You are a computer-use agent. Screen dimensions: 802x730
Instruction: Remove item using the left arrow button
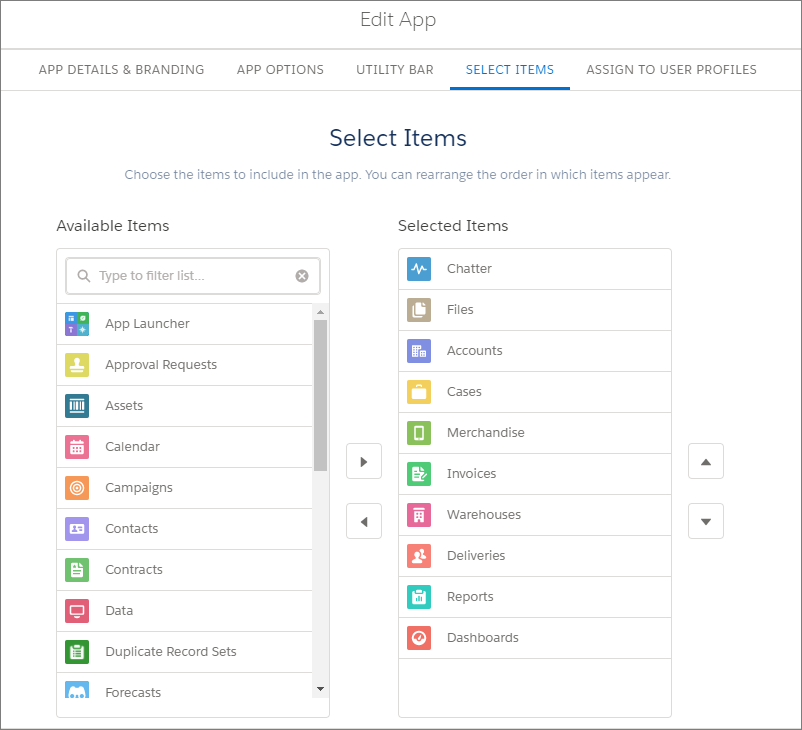[x=364, y=521]
